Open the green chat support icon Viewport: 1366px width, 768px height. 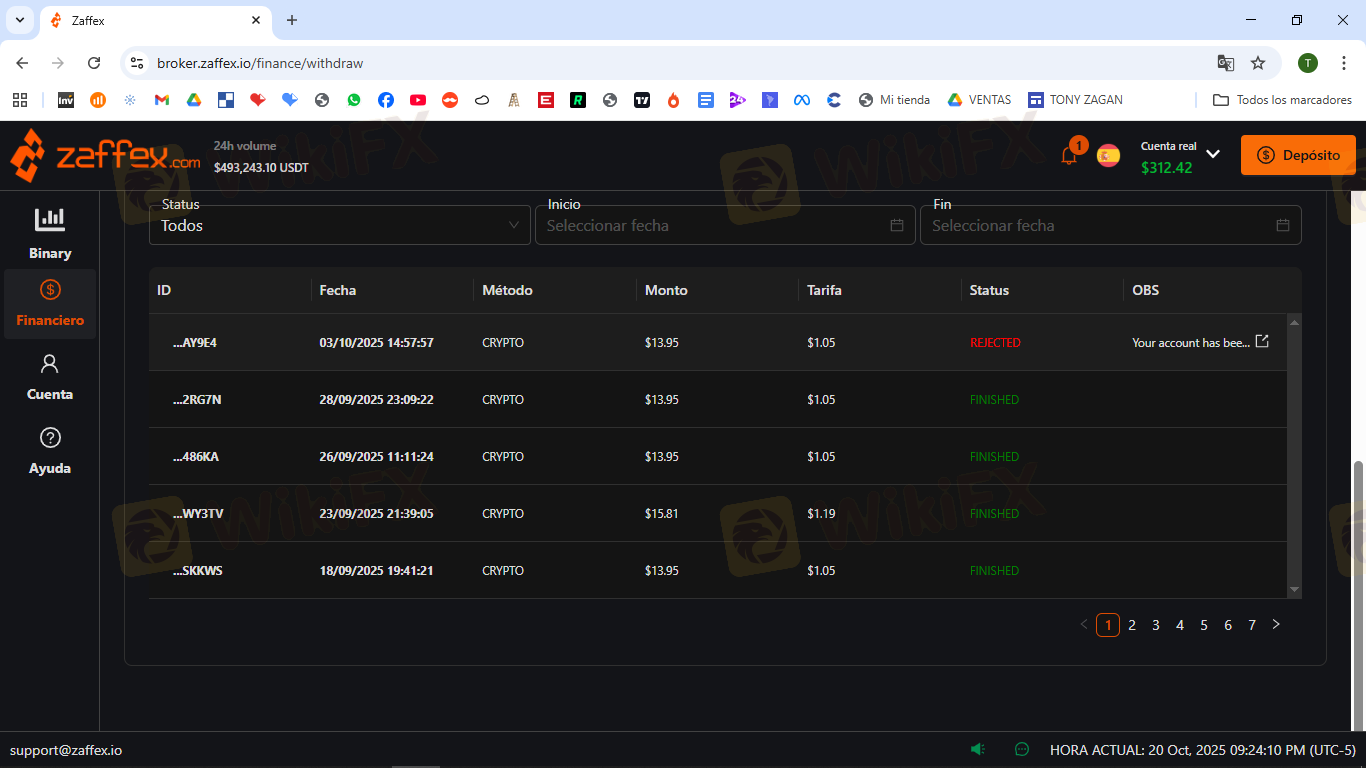pyautogui.click(x=1021, y=749)
